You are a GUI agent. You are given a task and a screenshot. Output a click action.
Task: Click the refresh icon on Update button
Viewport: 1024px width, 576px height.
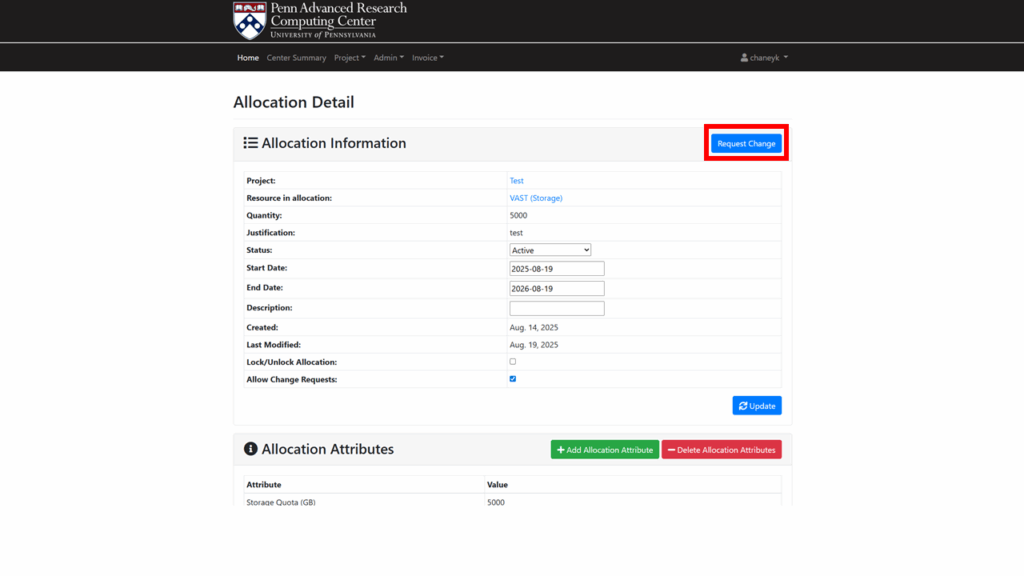743,406
